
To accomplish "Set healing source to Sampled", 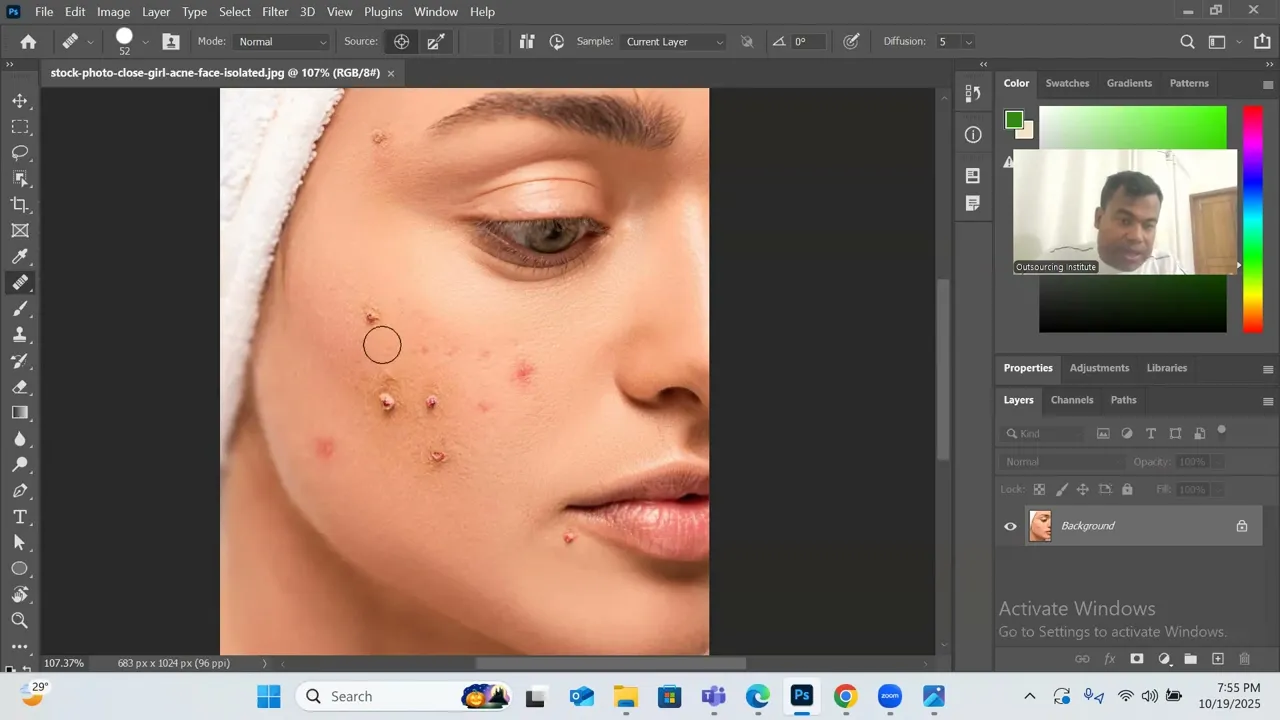I will [401, 42].
